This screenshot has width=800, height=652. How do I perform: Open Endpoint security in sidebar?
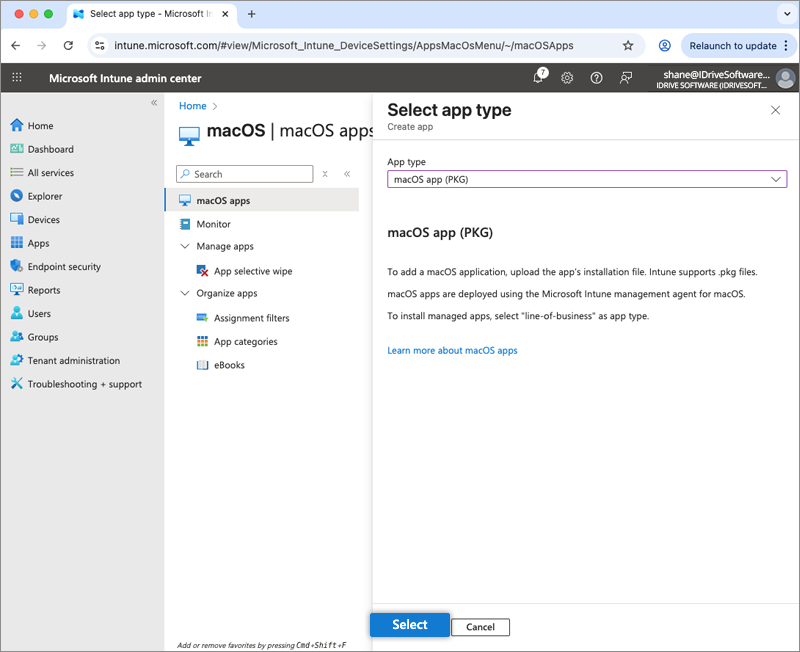[64, 267]
